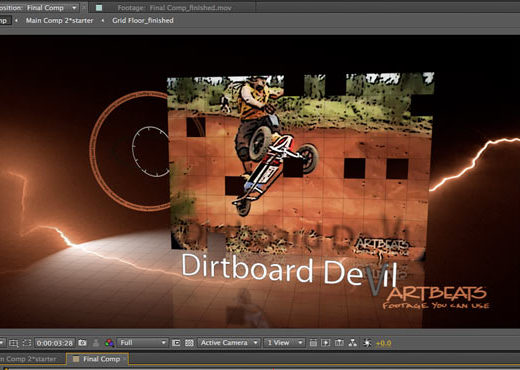This screenshot has height=370, width=520.
Task: Click arrow before Main Comp 2*starter
Action: click(16, 21)
